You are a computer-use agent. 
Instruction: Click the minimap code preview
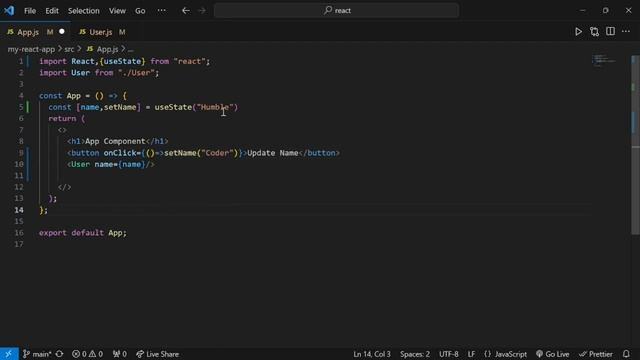coord(604,60)
